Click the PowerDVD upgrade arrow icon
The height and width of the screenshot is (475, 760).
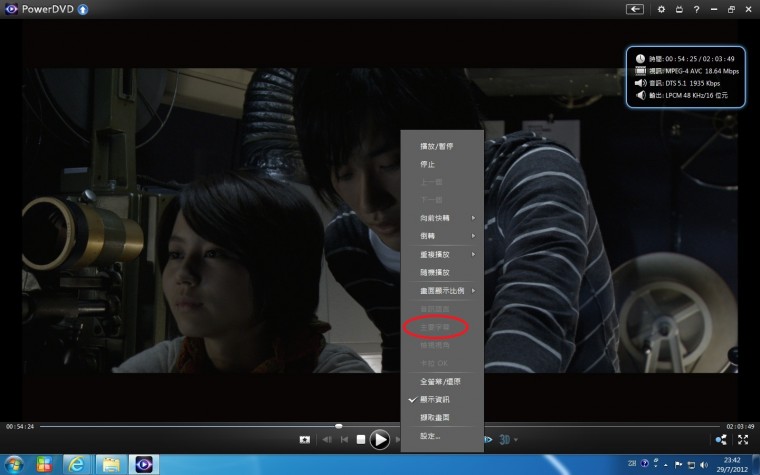(83, 9)
